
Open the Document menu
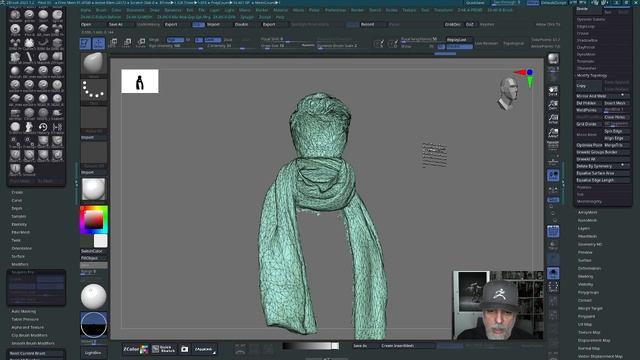coord(135,10)
